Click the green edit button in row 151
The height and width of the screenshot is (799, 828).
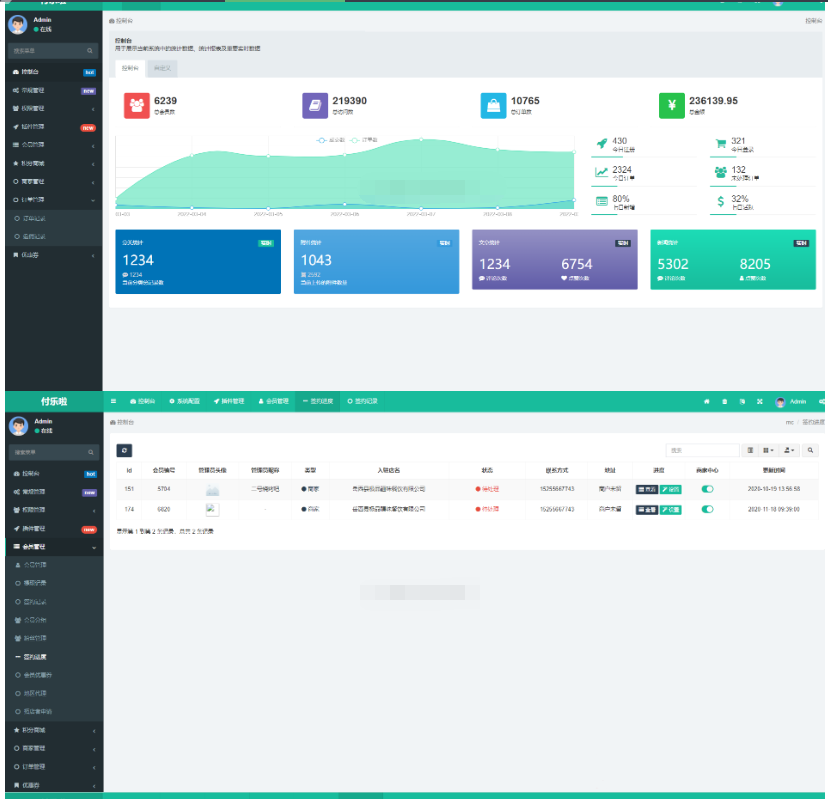click(x=671, y=489)
